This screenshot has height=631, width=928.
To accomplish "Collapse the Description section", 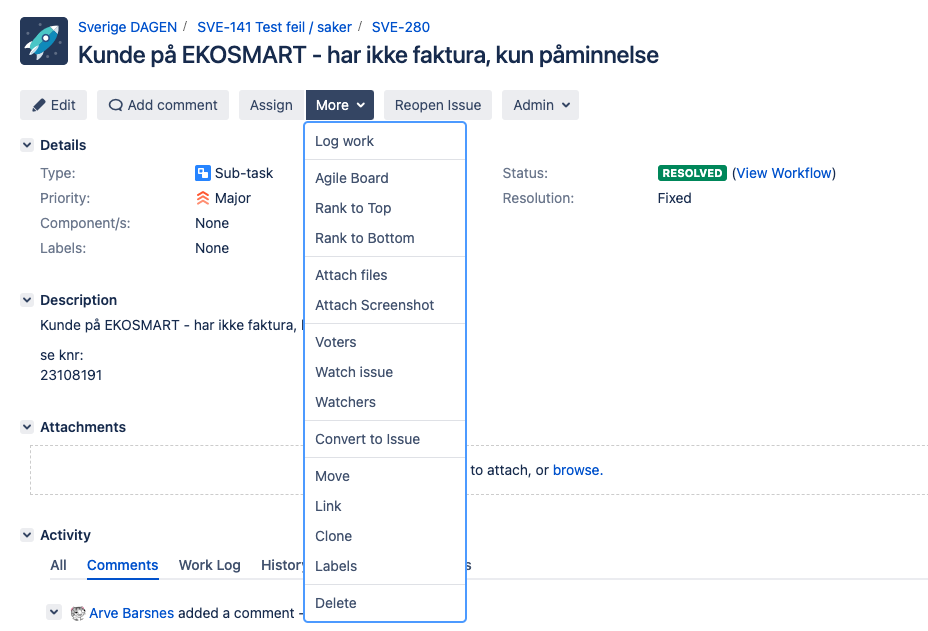I will (27, 300).
